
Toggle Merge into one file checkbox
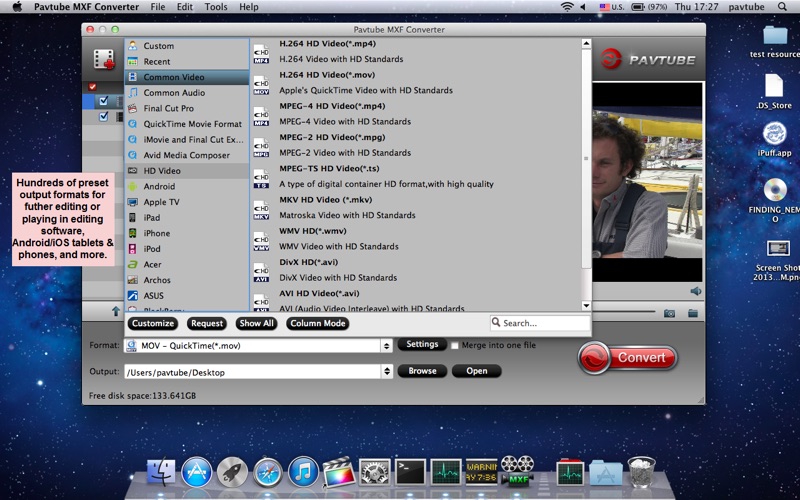tap(455, 345)
